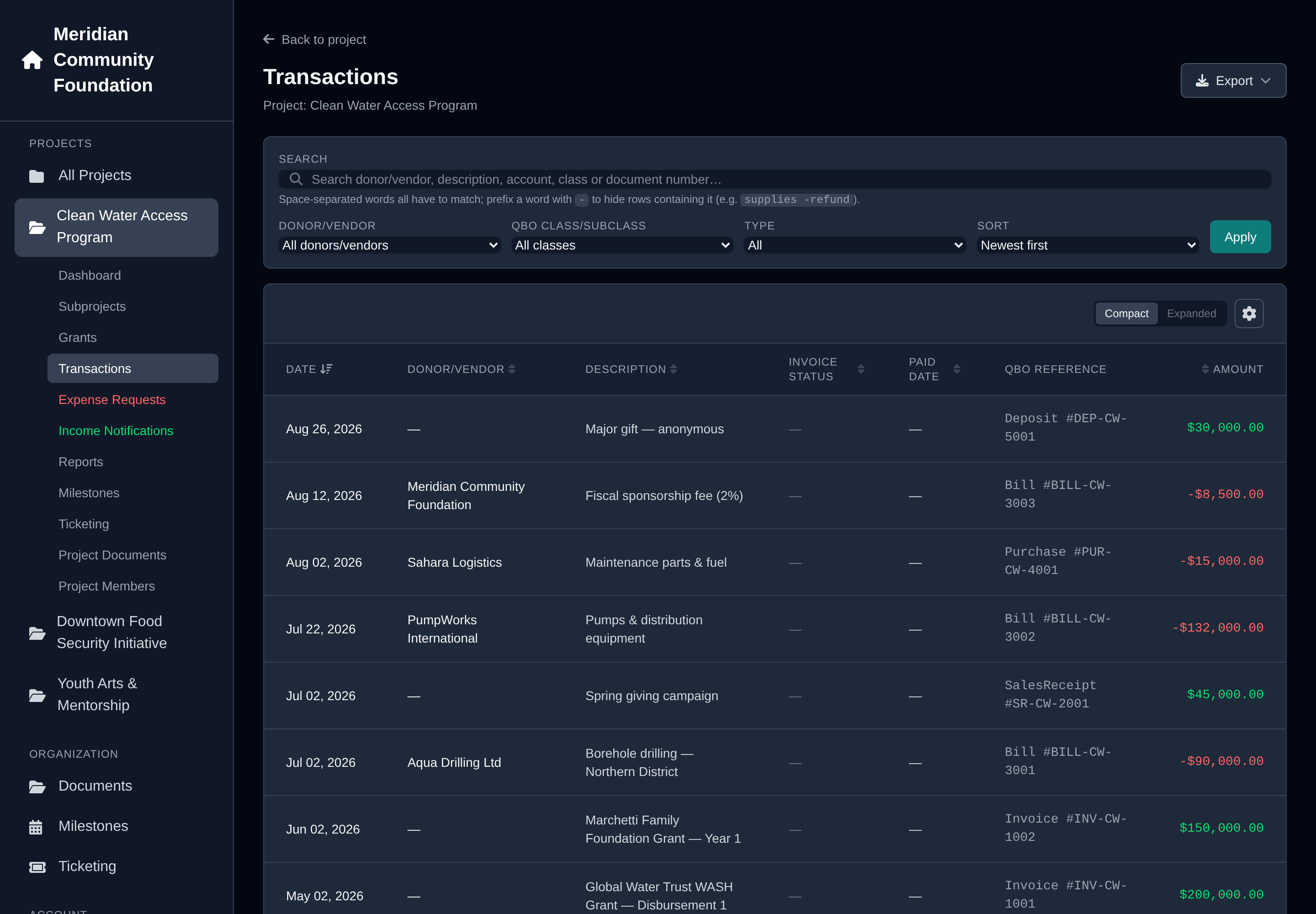
Task: Click Spring giving campaign description
Action: point(651,696)
